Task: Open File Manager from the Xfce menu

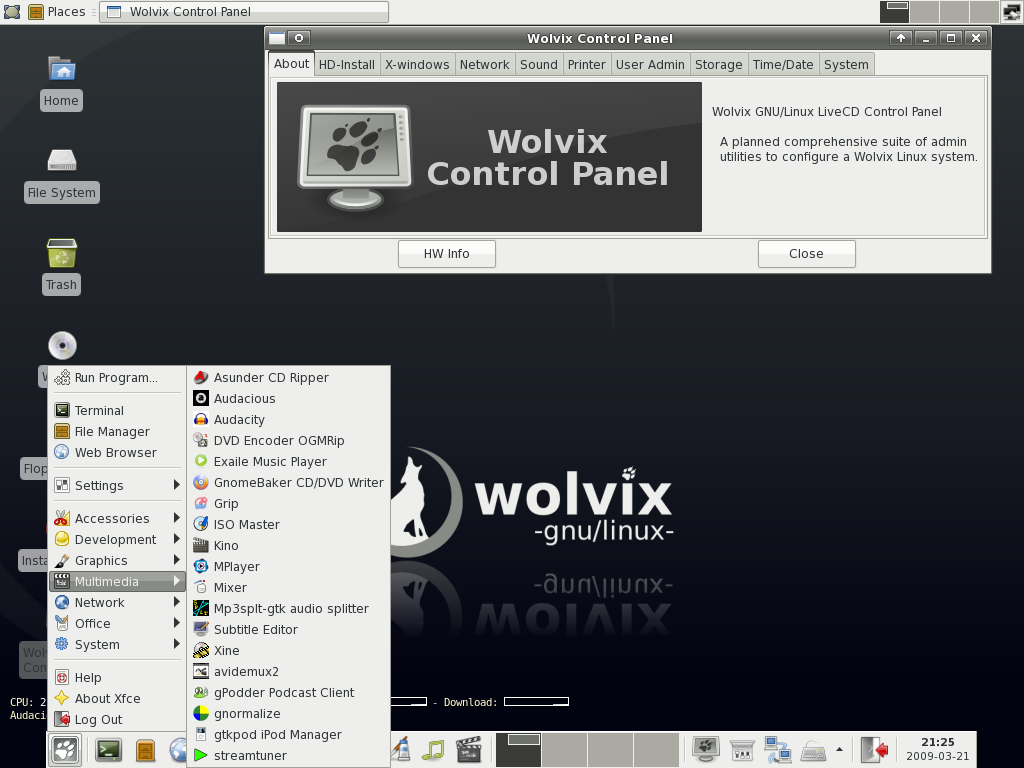Action: point(118,431)
